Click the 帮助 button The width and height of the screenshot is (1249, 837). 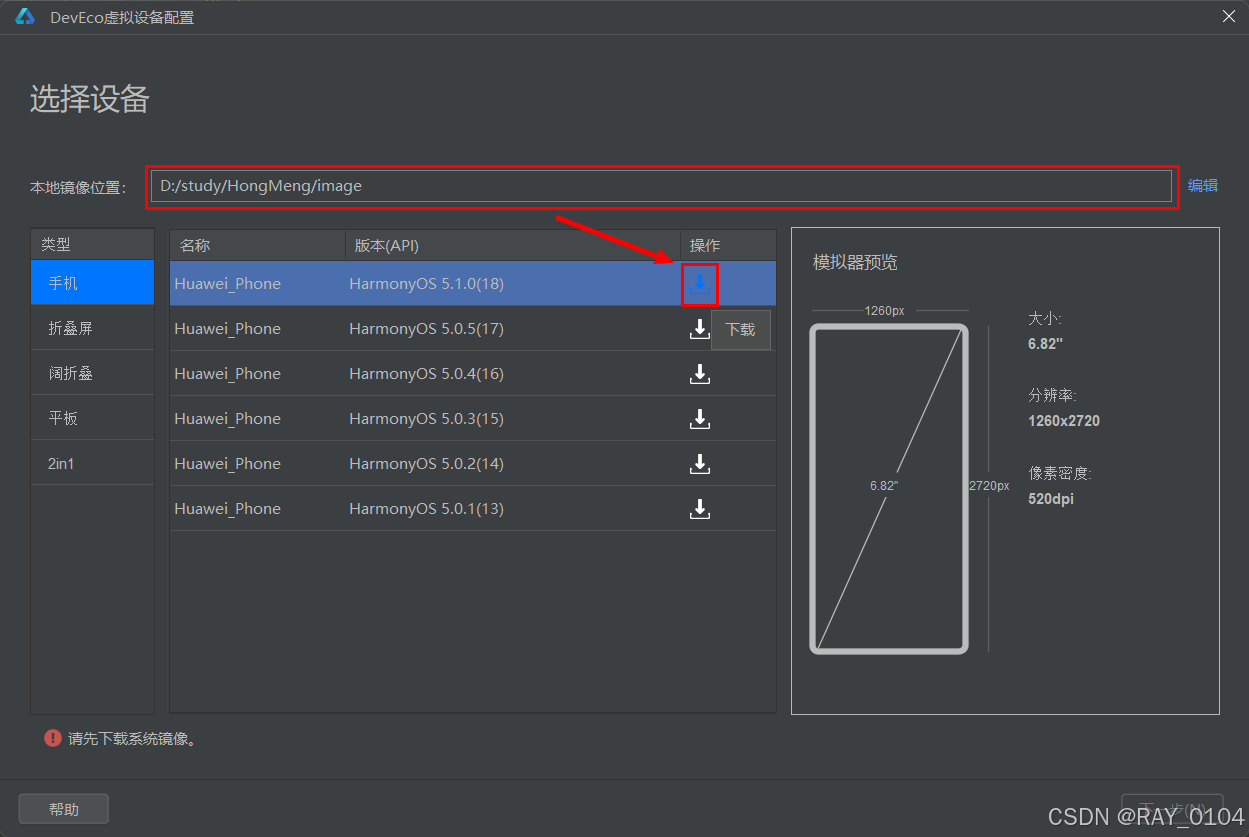pos(64,809)
